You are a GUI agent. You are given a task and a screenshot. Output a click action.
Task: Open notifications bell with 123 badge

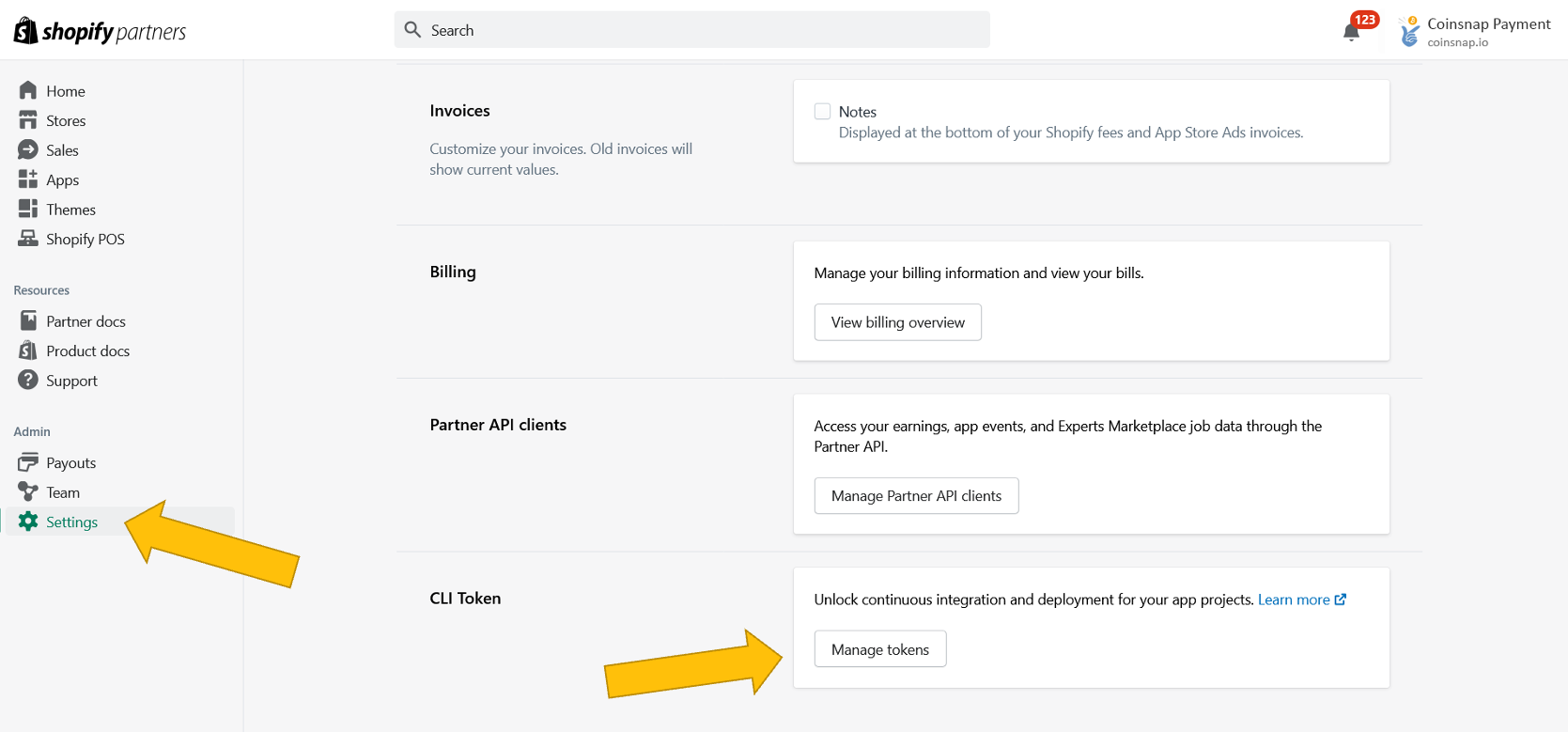pos(1352,31)
